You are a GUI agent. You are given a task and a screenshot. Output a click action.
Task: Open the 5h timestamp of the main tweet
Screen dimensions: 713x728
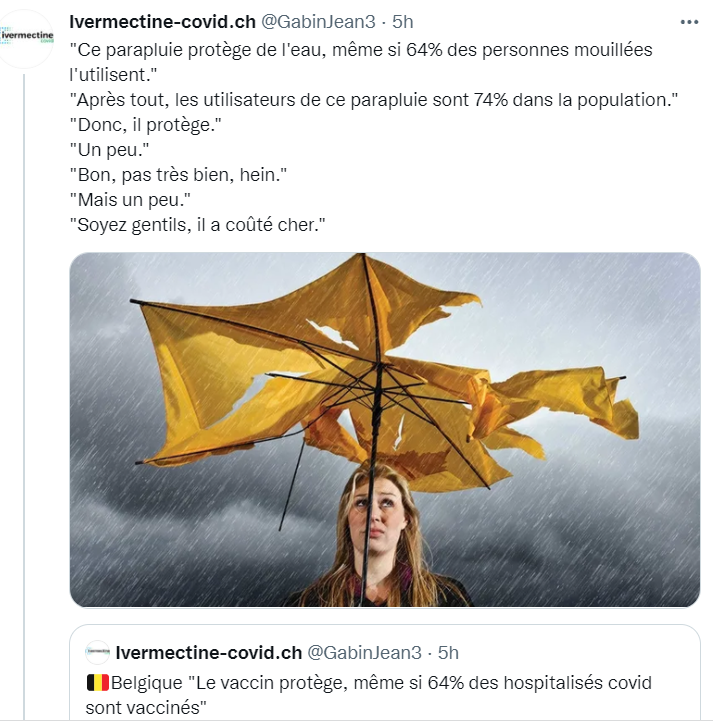(x=402, y=22)
